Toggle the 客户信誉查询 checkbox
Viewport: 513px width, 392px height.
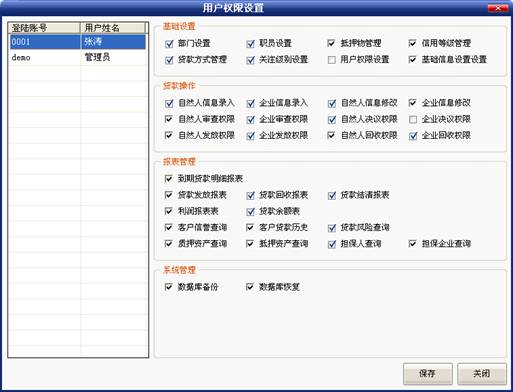pos(169,227)
